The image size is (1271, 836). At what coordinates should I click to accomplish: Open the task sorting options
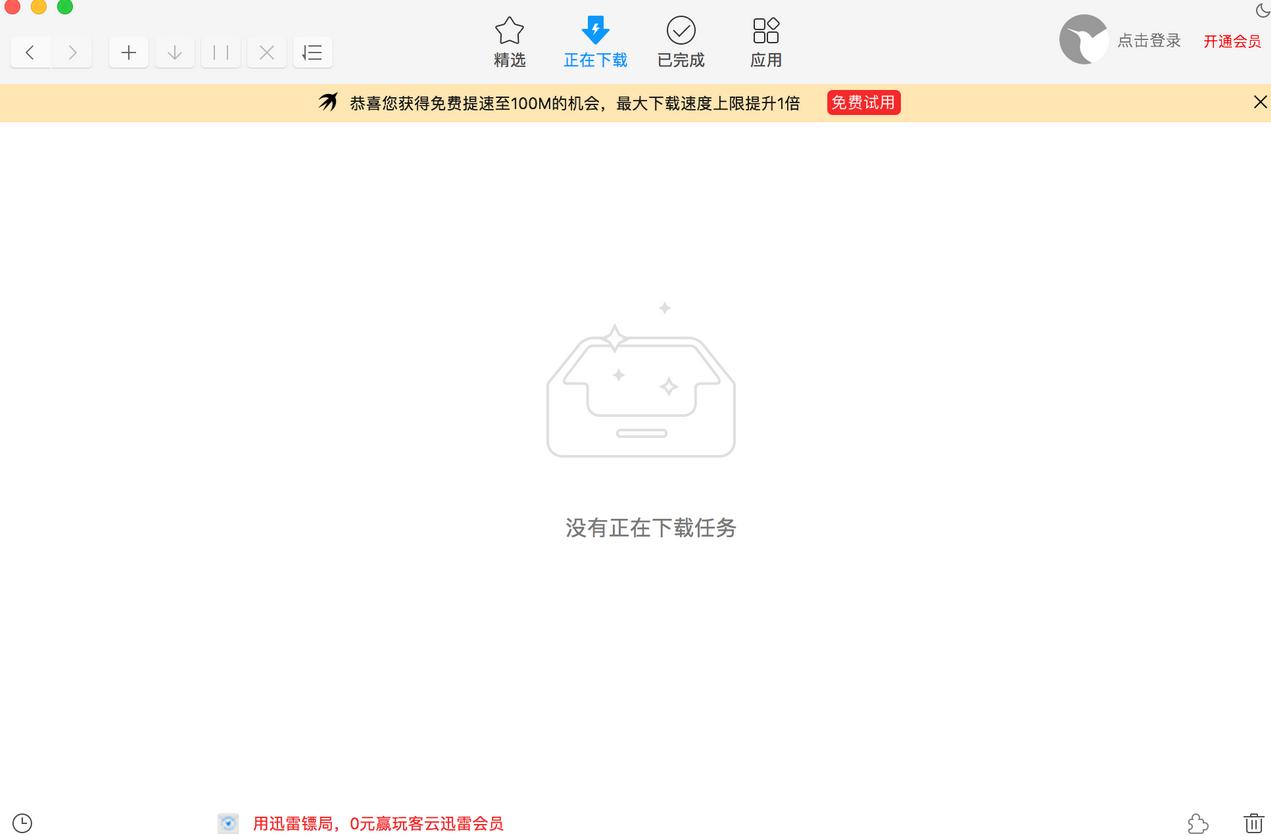312,52
